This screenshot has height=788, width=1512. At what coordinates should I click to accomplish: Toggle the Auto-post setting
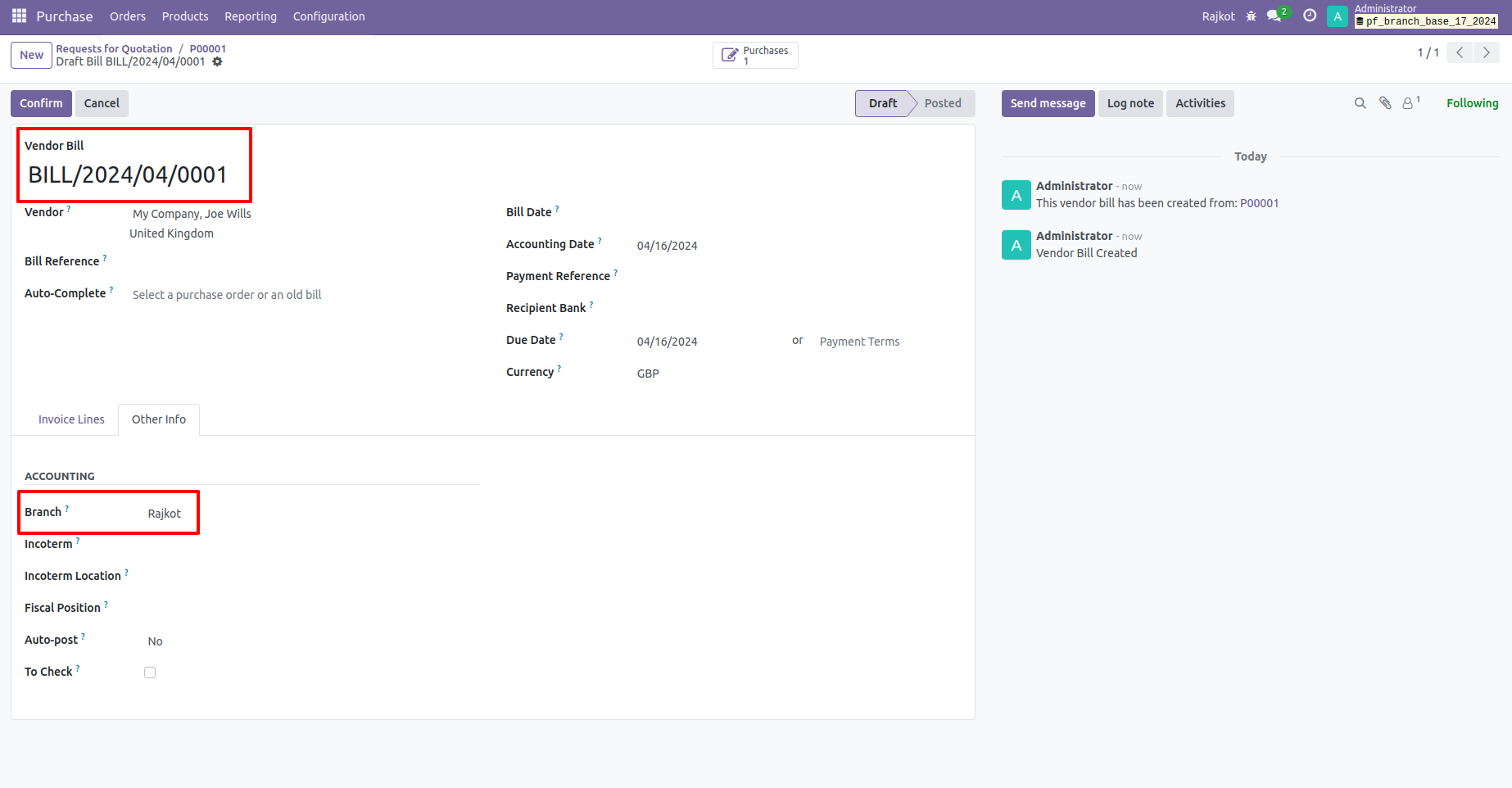[x=155, y=641]
